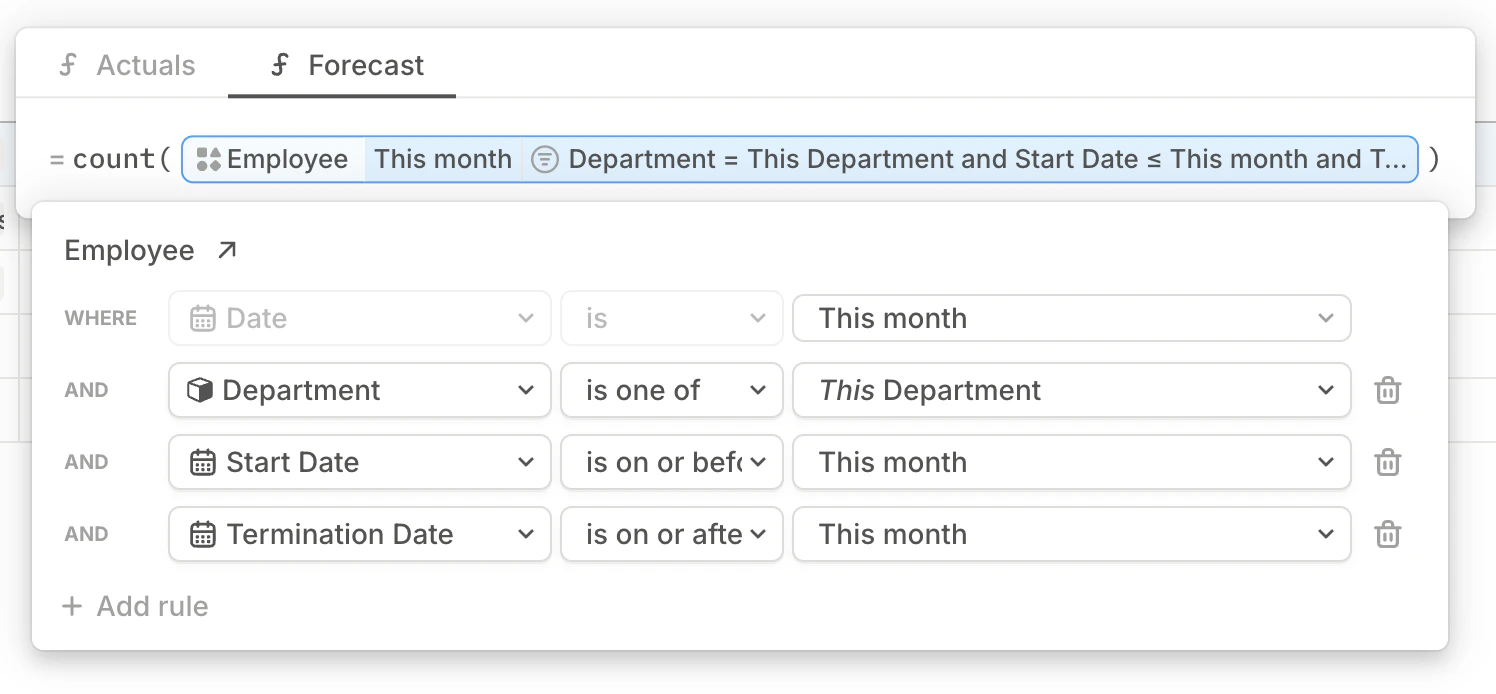Change the 'is on or before' operator
Image resolution: width=1496 pixels, height=694 pixels.
click(671, 462)
